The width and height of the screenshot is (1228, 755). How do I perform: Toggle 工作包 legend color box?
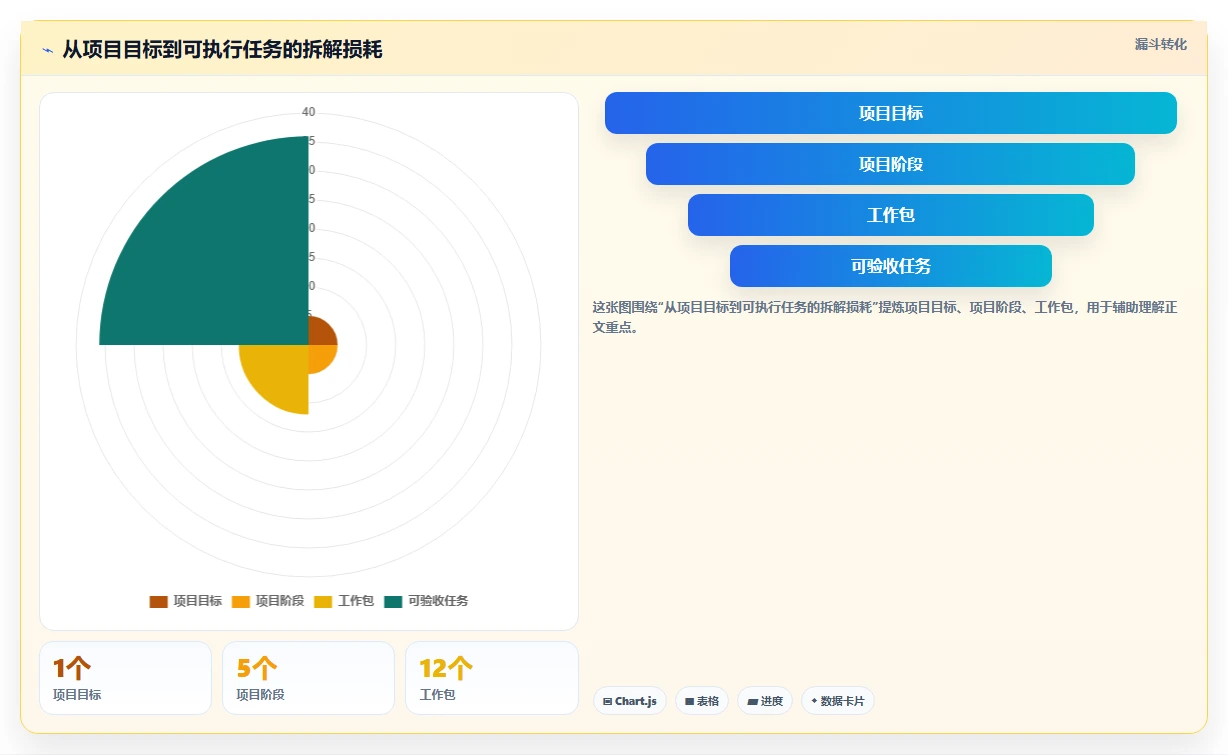(x=323, y=601)
